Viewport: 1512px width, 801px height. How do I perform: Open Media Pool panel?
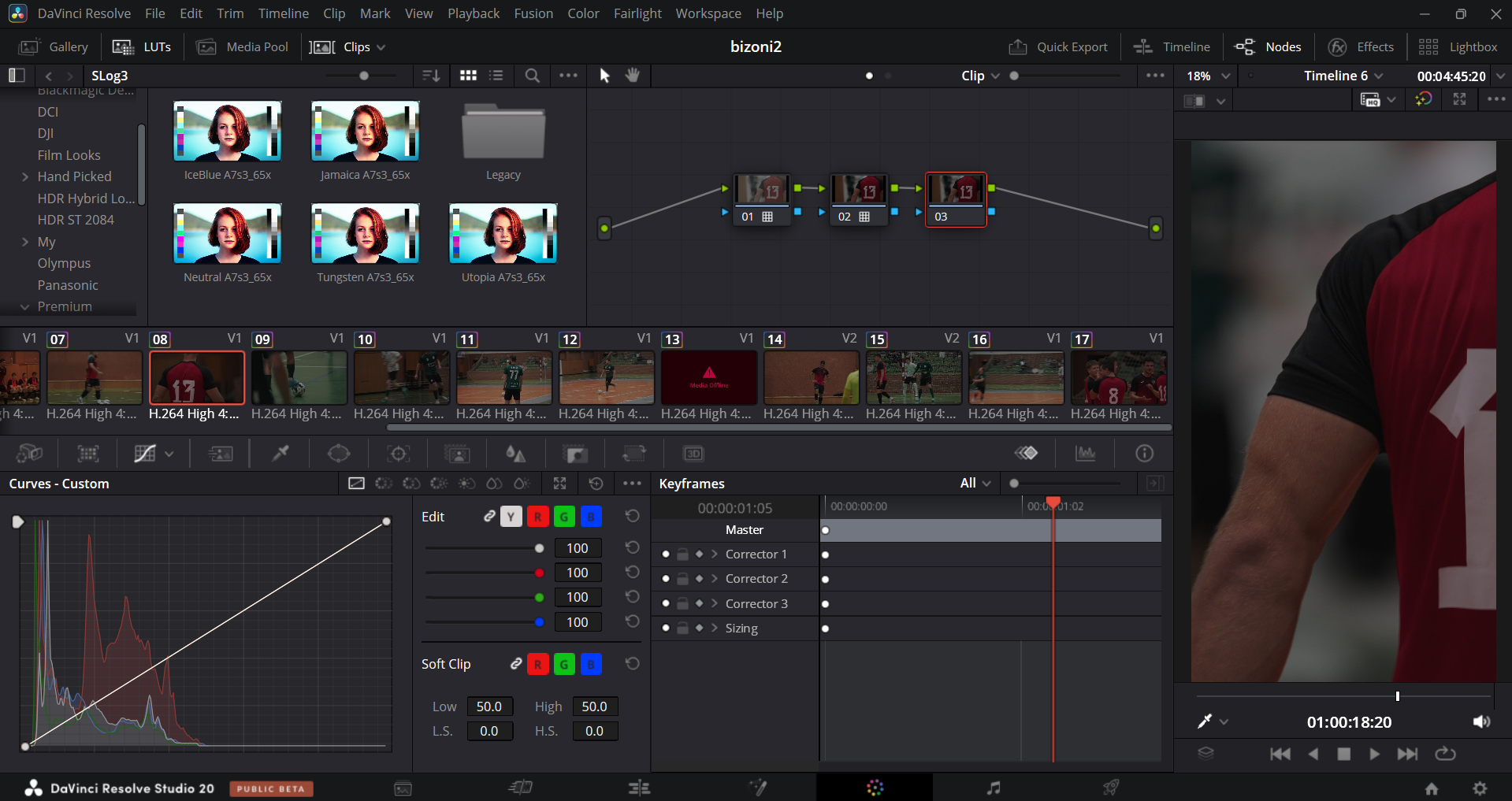242,47
